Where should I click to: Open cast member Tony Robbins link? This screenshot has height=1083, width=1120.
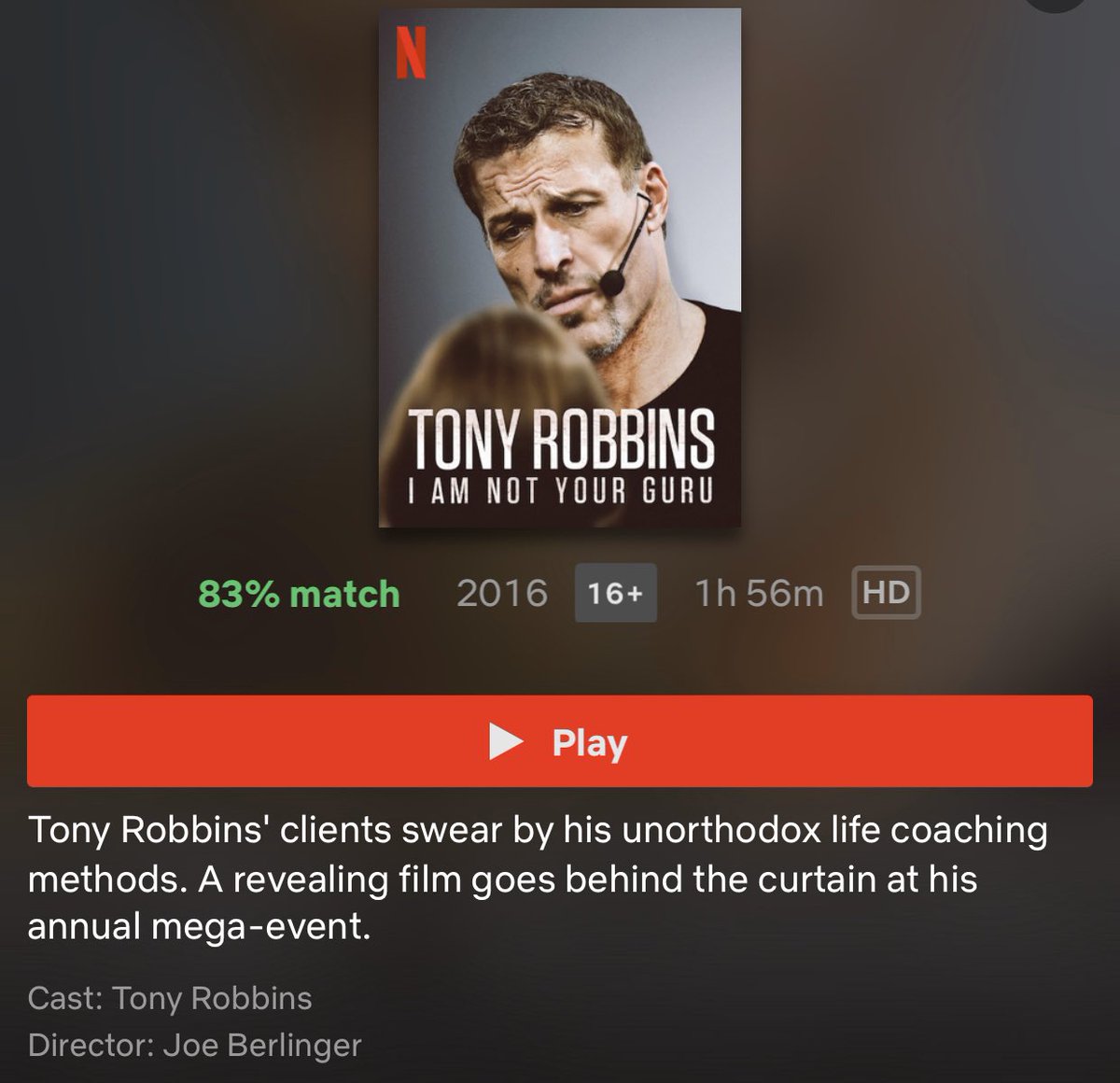tap(212, 998)
